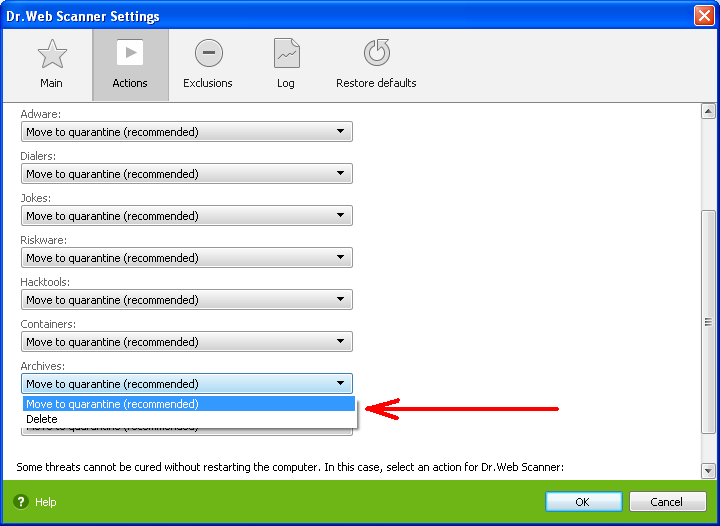
Task: Click Restore defaults
Action: click(x=376, y=64)
